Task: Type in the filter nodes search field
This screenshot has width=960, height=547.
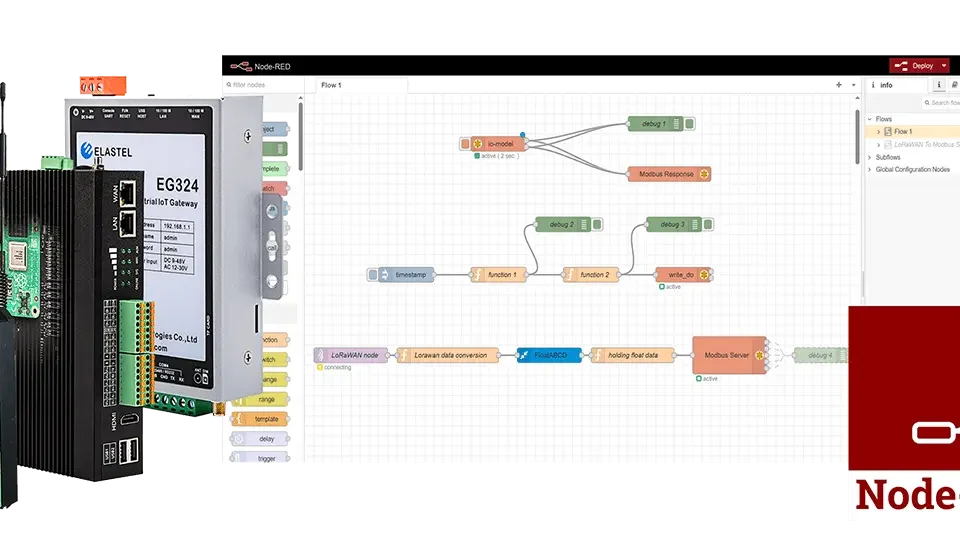Action: [x=263, y=85]
